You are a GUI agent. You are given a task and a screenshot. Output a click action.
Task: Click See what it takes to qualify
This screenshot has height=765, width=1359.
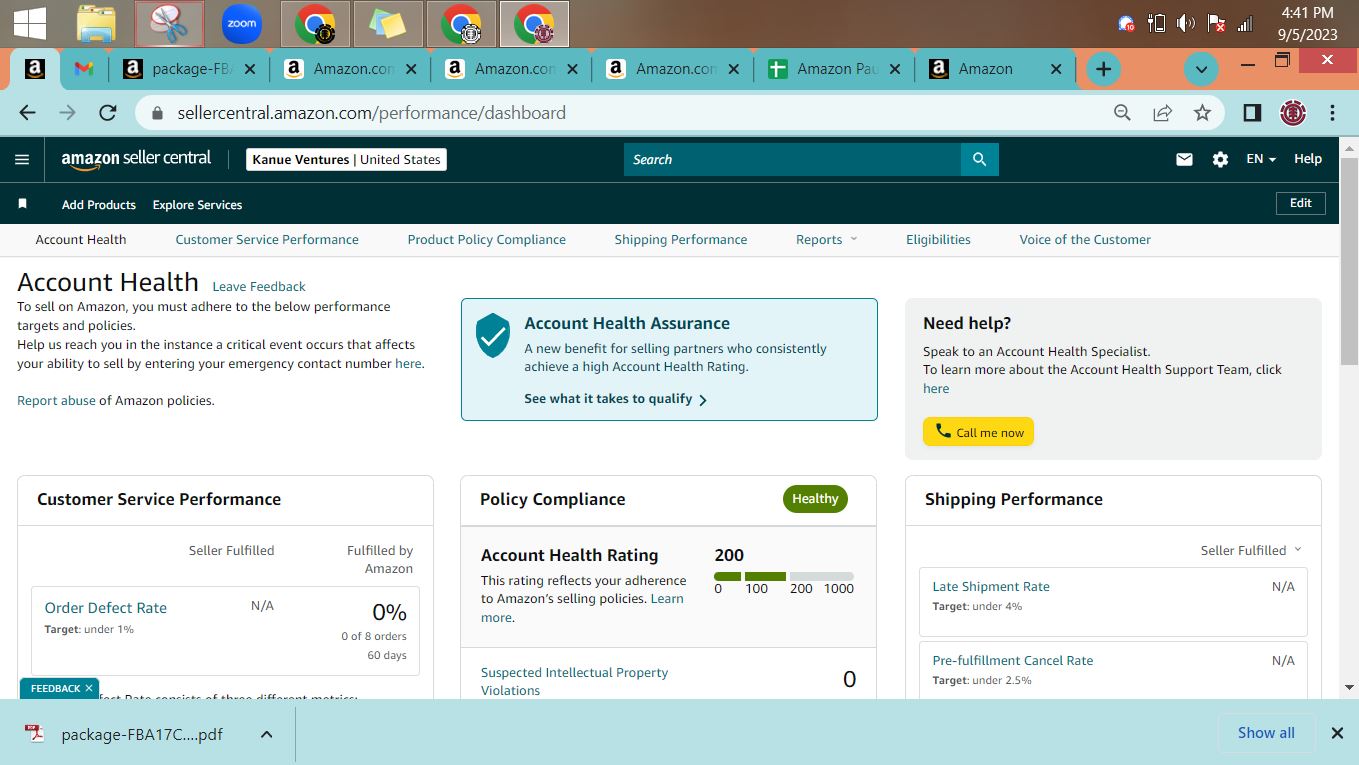coord(616,399)
